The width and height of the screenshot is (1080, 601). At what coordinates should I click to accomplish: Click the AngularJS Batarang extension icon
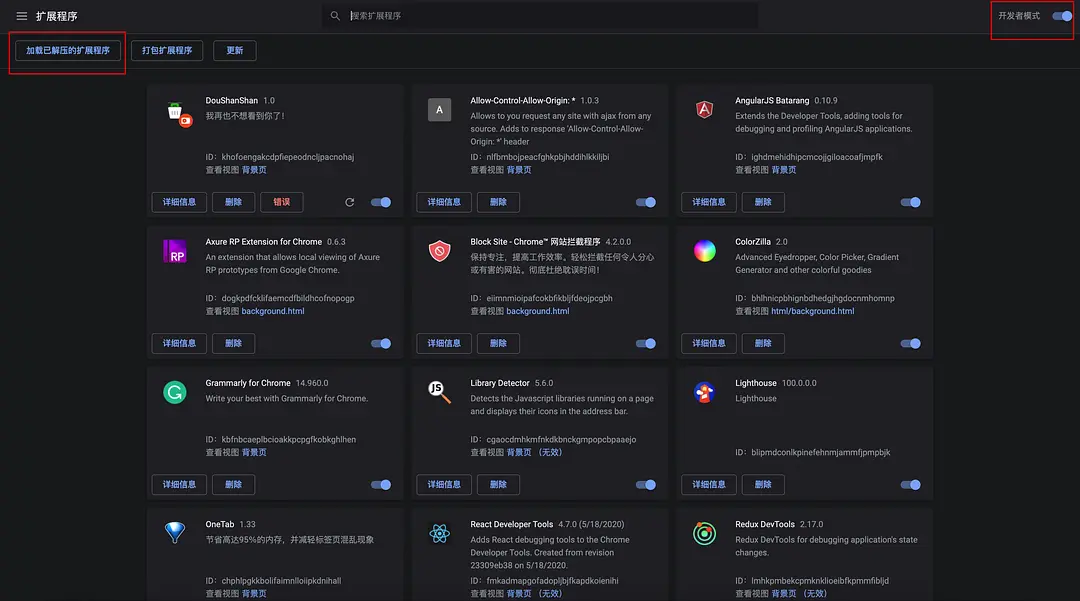point(704,109)
